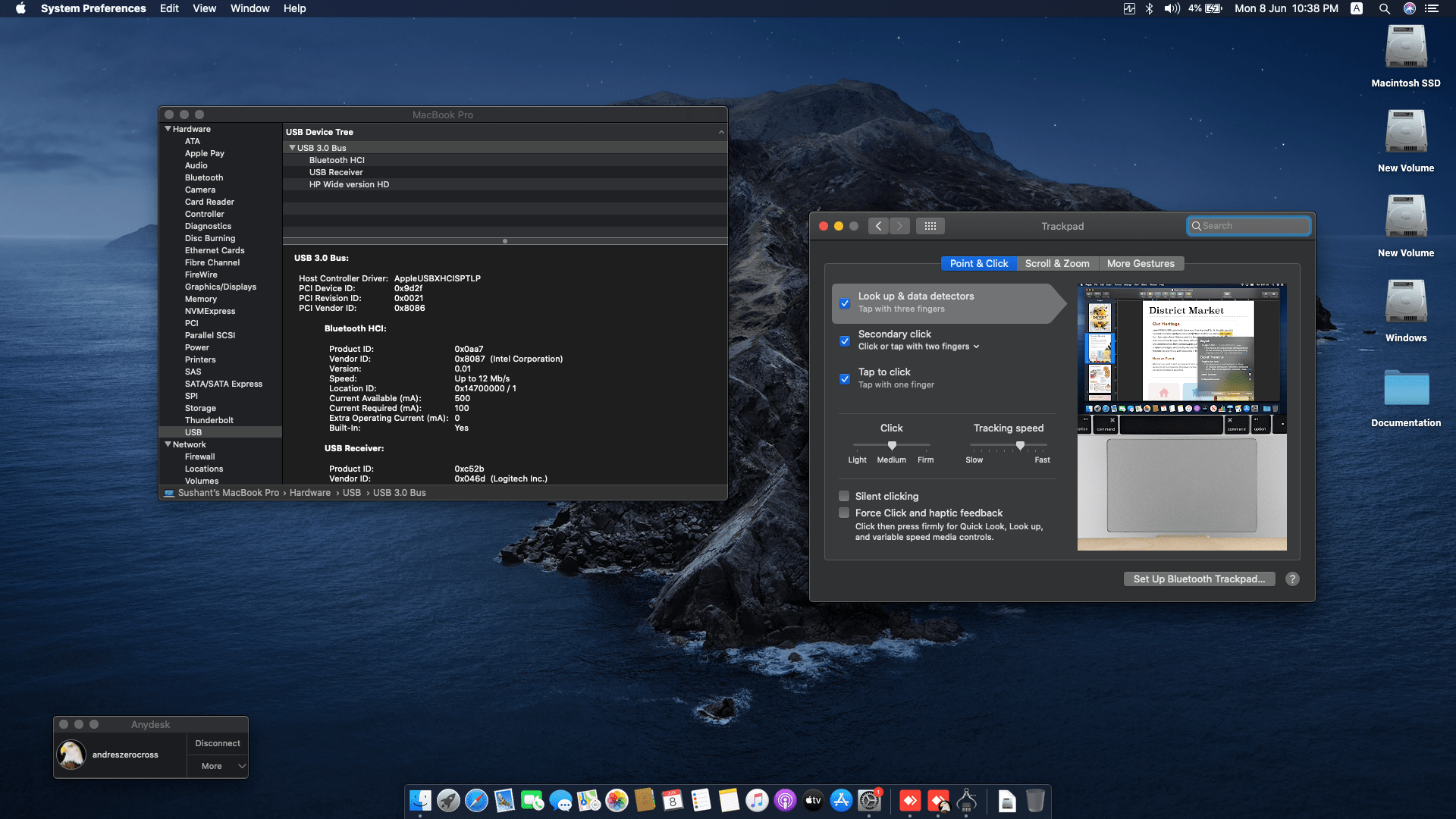Go back in System Preferences
The width and height of the screenshot is (1456, 819).
coord(878,226)
